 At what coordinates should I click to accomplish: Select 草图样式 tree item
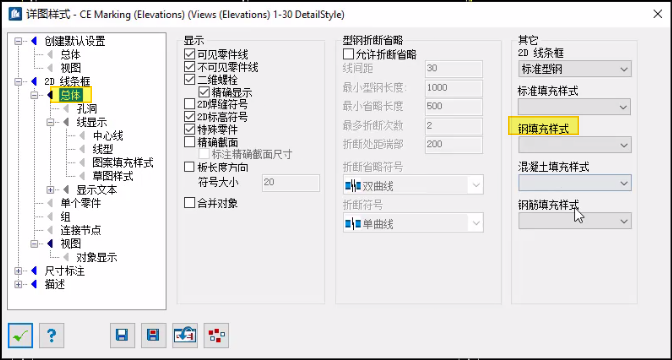pyautogui.click(x=113, y=176)
